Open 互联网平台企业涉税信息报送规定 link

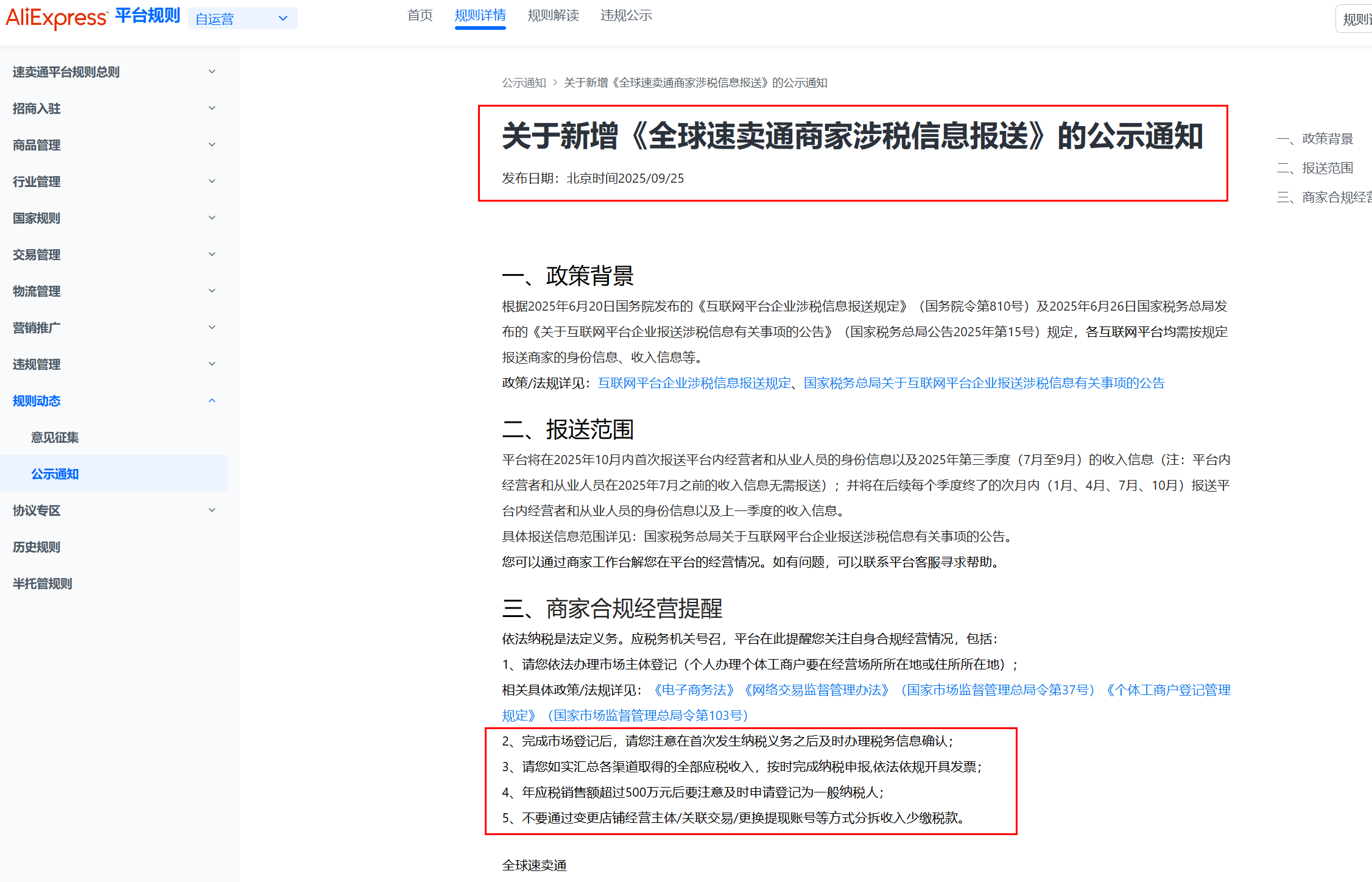[x=694, y=383]
